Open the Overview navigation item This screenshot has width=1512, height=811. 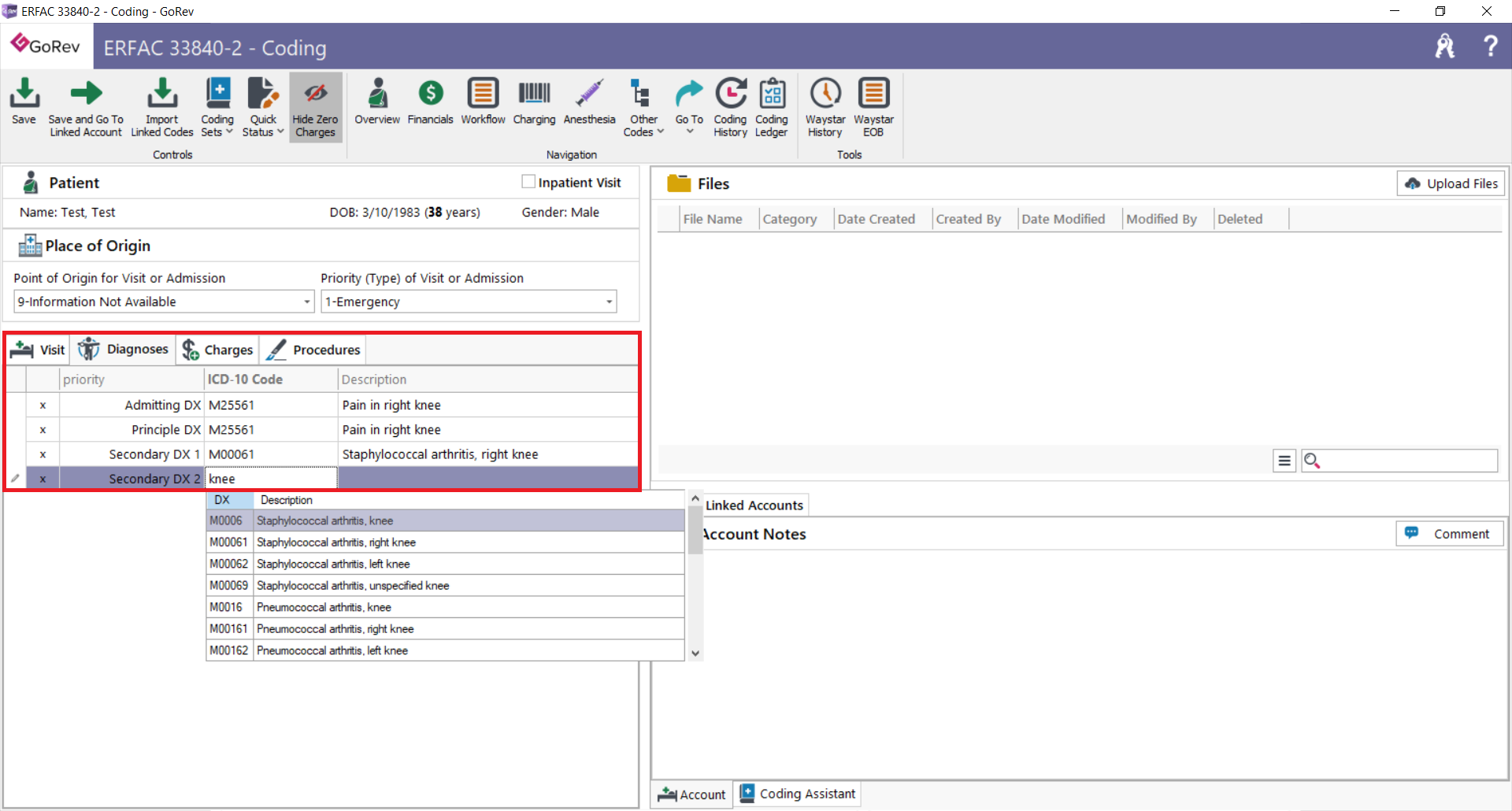point(377,101)
